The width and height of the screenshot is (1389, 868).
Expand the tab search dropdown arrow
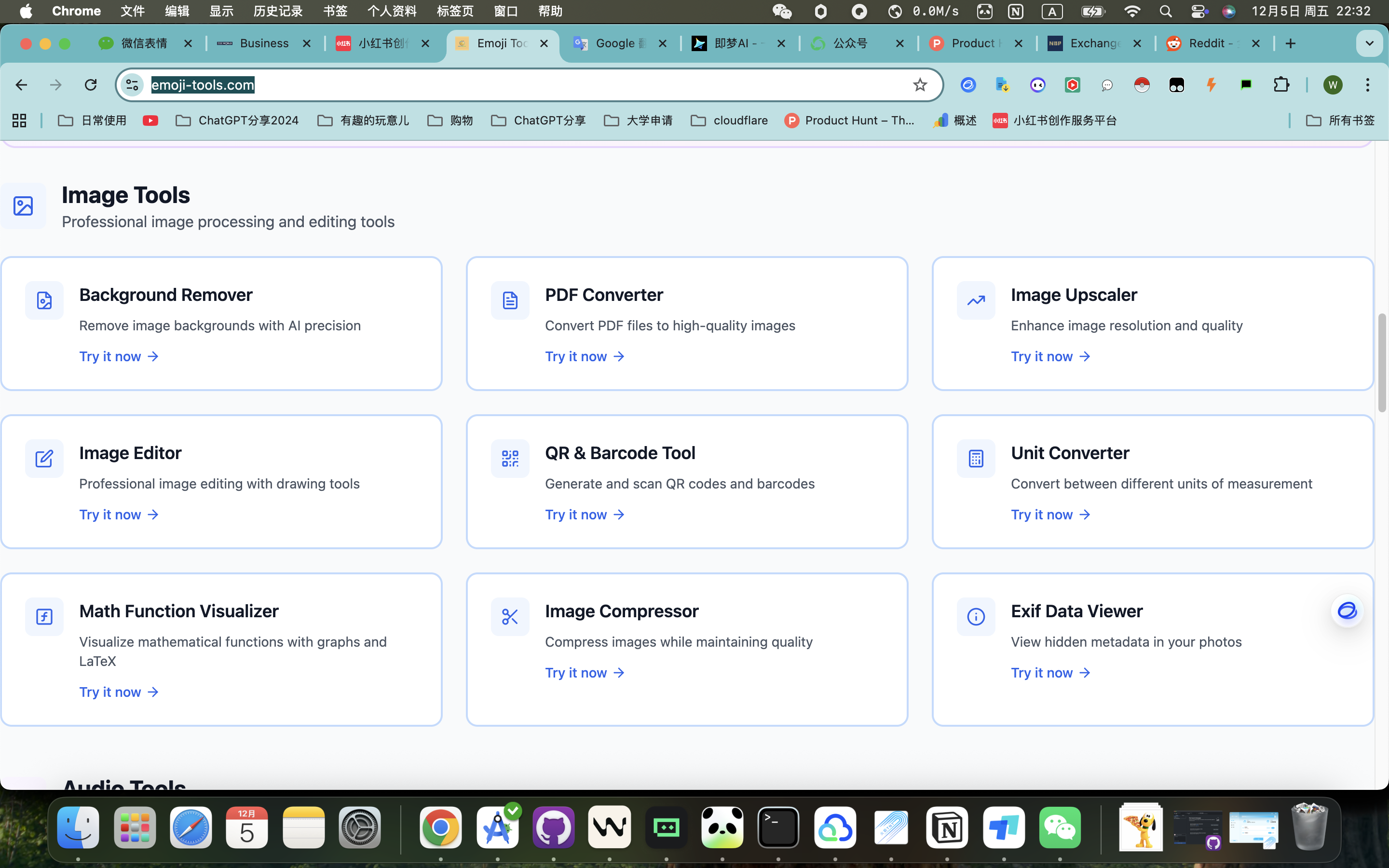1369,43
